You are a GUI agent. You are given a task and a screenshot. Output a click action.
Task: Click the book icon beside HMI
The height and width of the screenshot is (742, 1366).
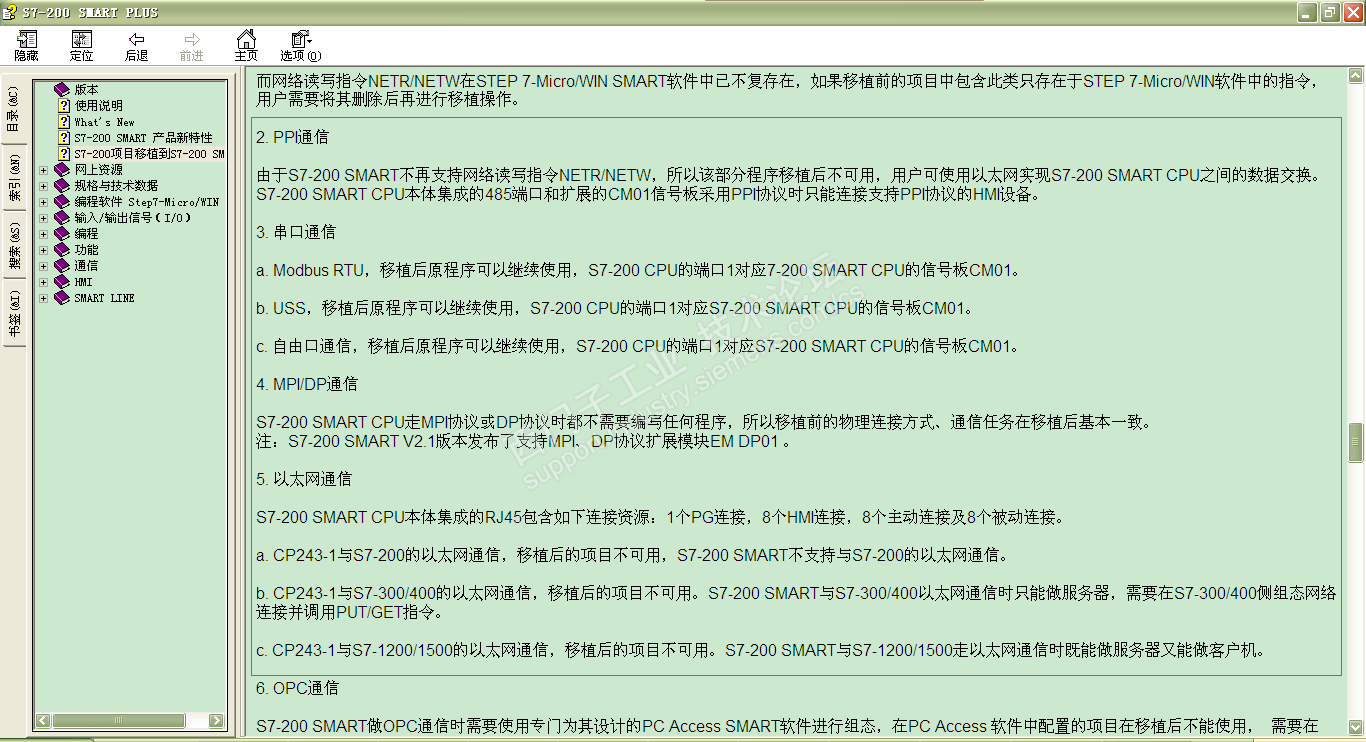coord(63,282)
